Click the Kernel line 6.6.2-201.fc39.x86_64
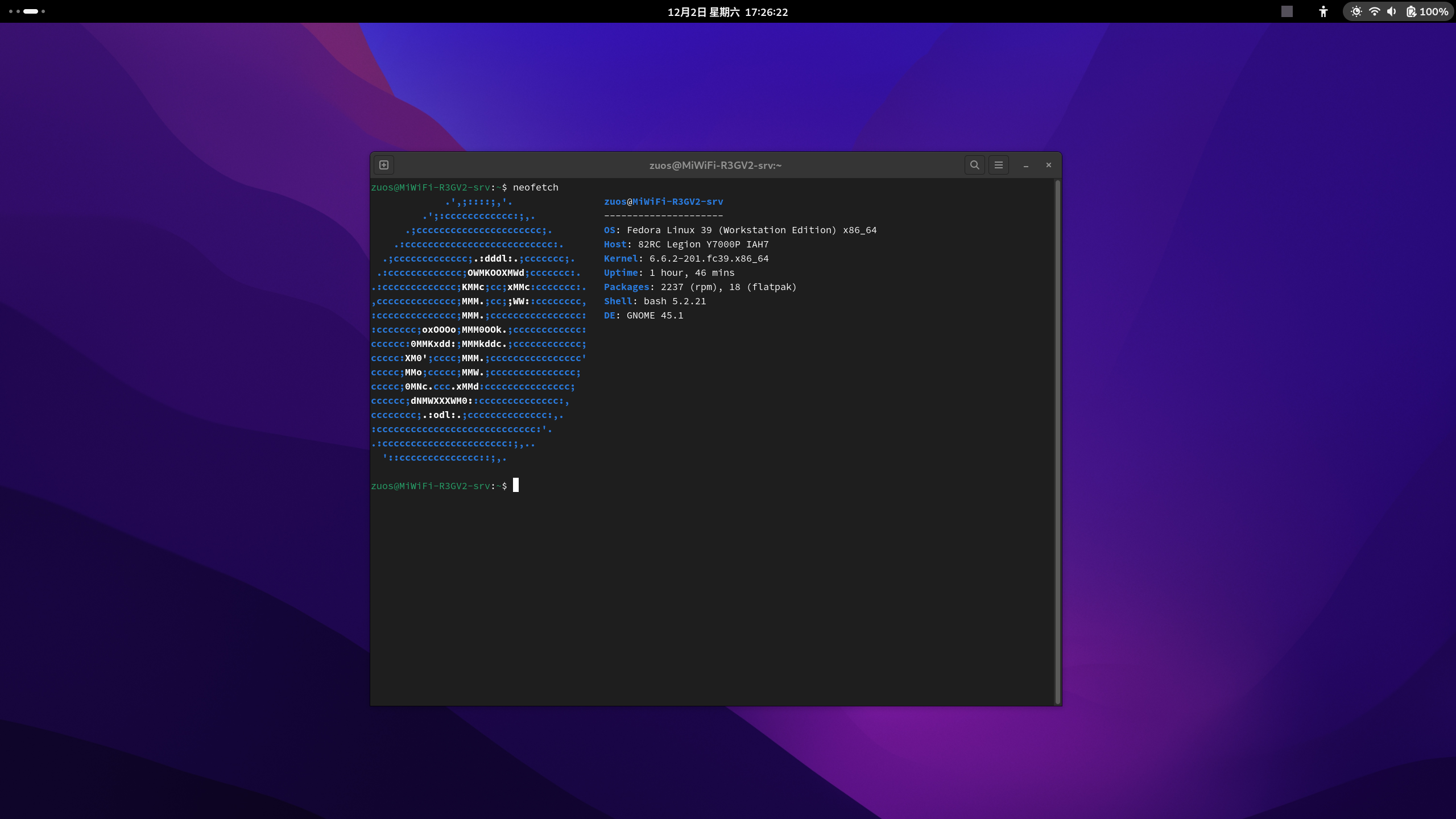The height and width of the screenshot is (819, 1456). [x=686, y=258]
